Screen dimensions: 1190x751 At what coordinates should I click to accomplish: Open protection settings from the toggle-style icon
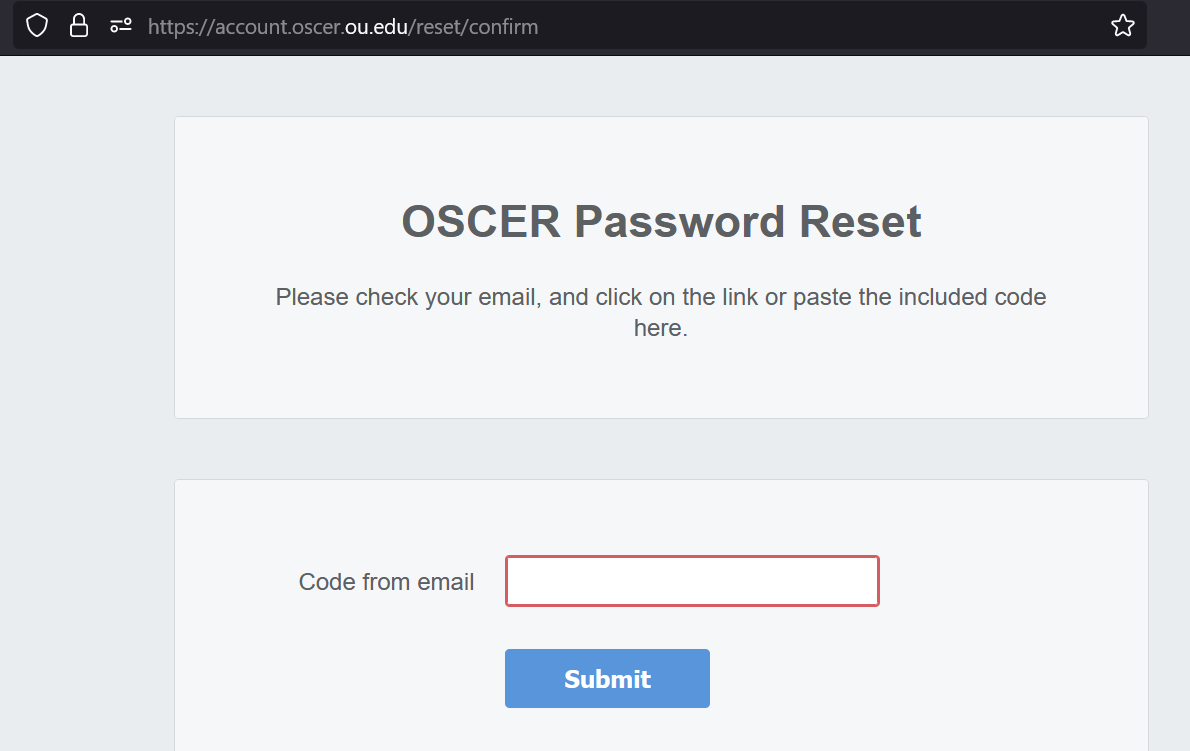tap(120, 25)
